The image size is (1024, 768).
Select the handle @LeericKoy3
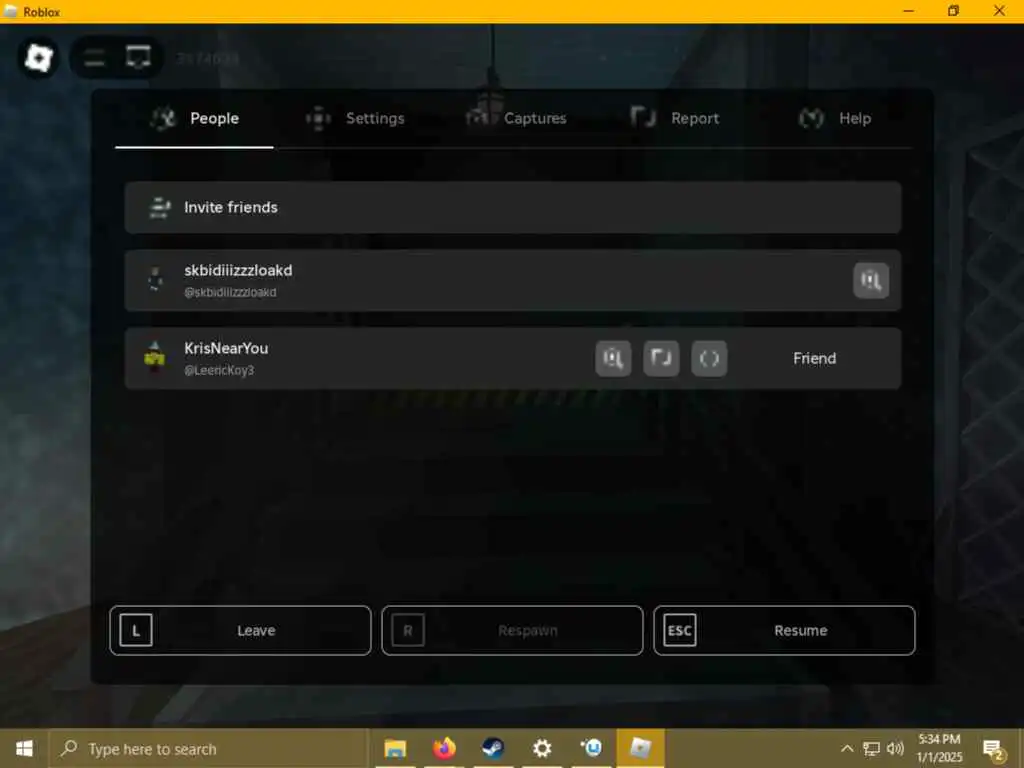(x=219, y=370)
